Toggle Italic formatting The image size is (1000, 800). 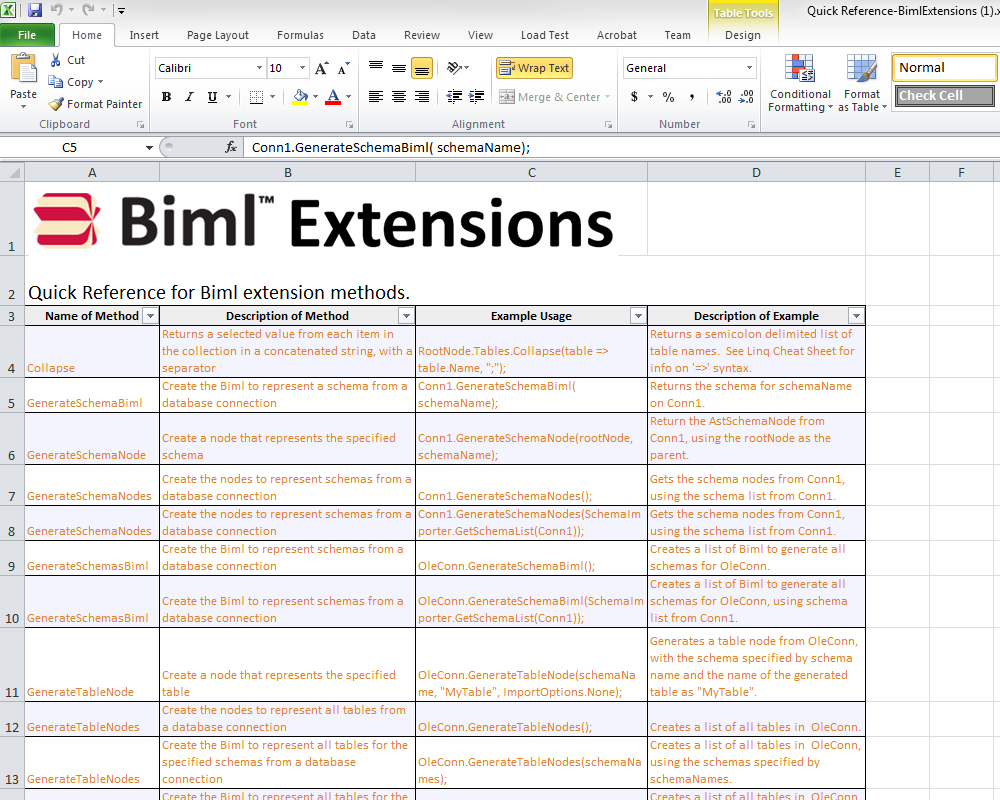(189, 97)
